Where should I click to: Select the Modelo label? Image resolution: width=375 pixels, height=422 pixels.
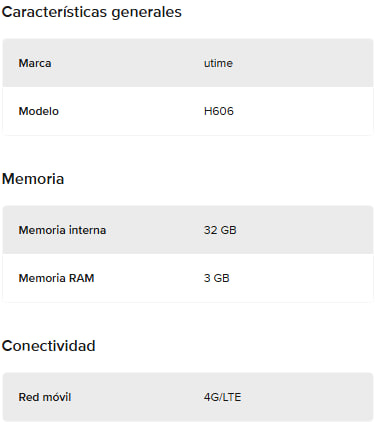[x=39, y=111]
